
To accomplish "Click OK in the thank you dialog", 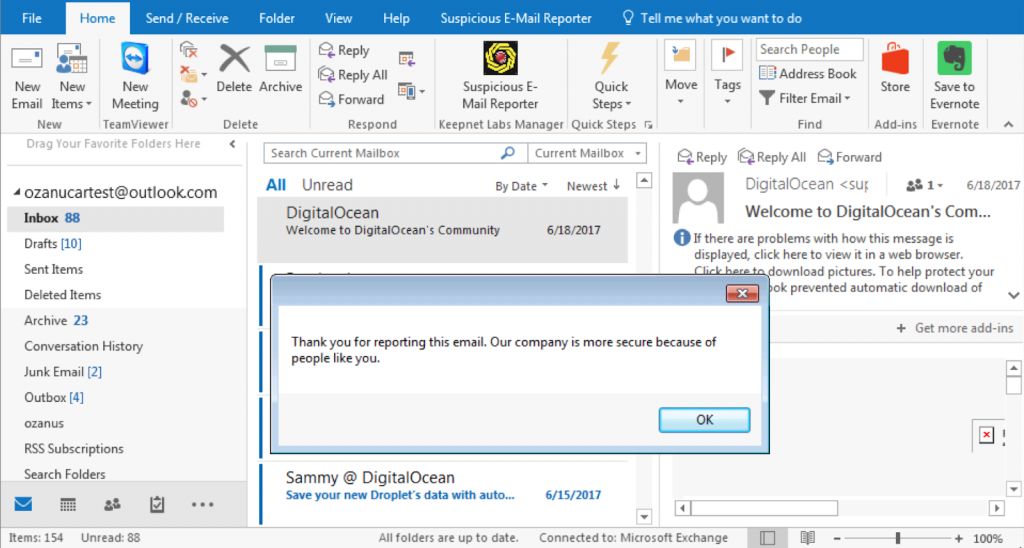I will 704,420.
